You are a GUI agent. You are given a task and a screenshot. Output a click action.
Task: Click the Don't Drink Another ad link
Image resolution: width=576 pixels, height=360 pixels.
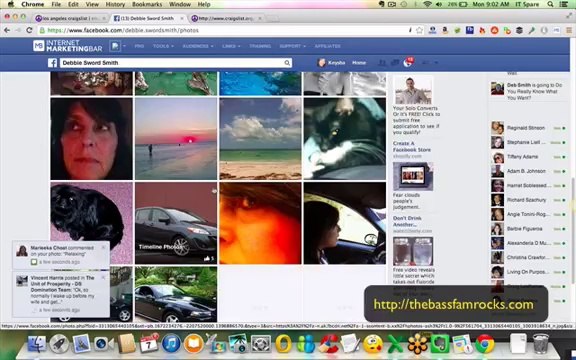tap(407, 221)
